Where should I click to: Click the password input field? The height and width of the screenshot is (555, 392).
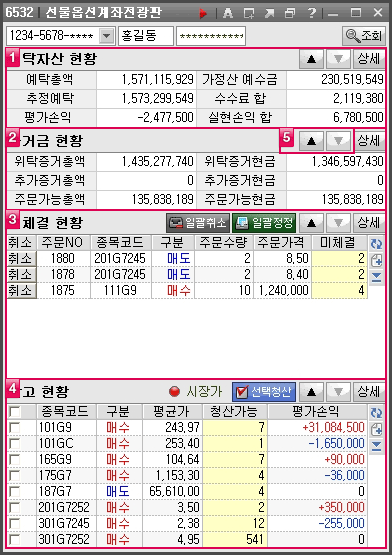(211, 36)
